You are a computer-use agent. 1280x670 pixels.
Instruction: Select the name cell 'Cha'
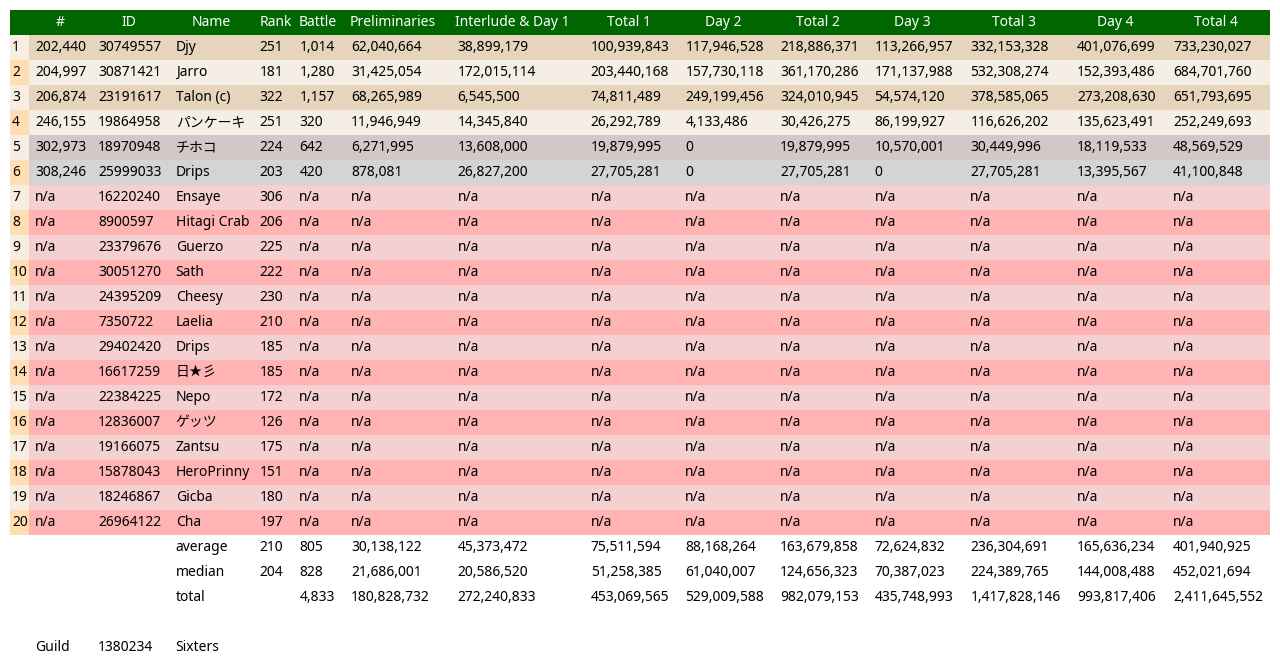[188, 521]
